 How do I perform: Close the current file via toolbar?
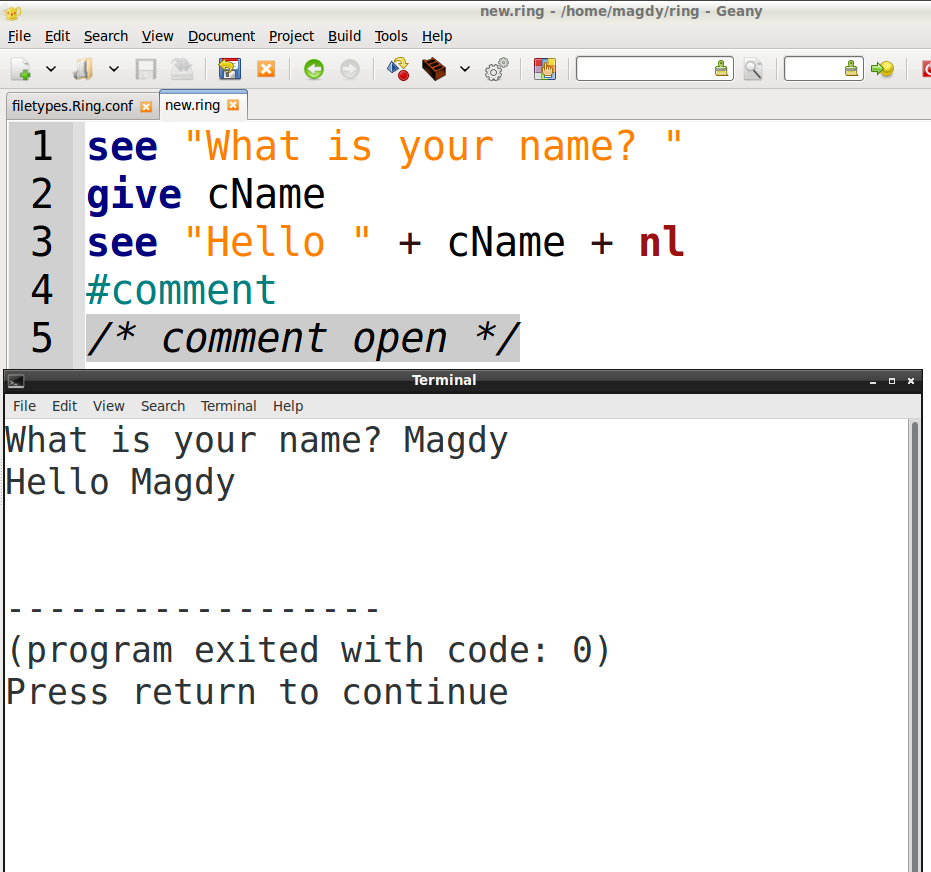(265, 68)
